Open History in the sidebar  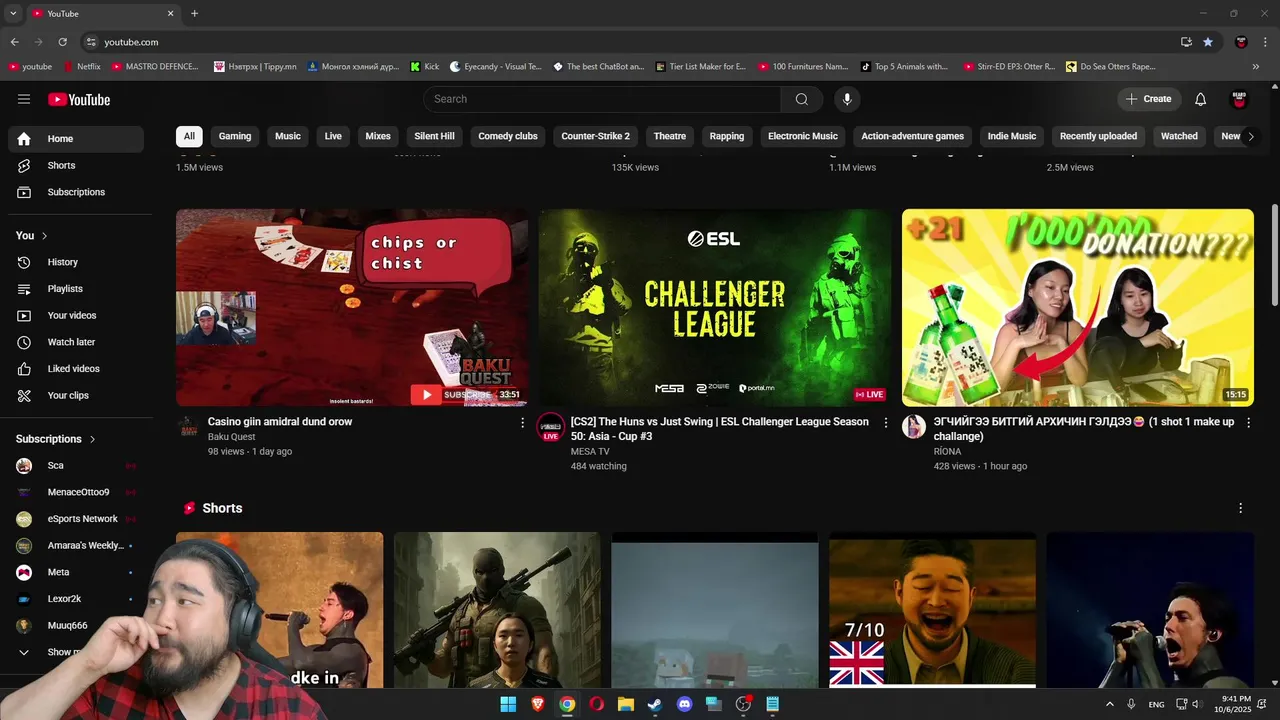76,262
